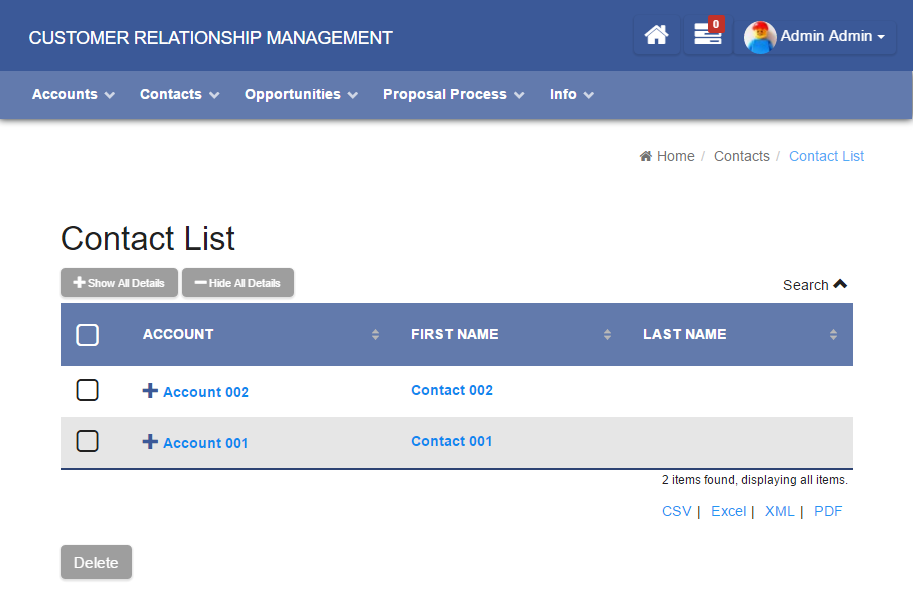Screen dimensions: 913x597
Task: Check the Account 001 row checkbox
Action: (x=88, y=441)
